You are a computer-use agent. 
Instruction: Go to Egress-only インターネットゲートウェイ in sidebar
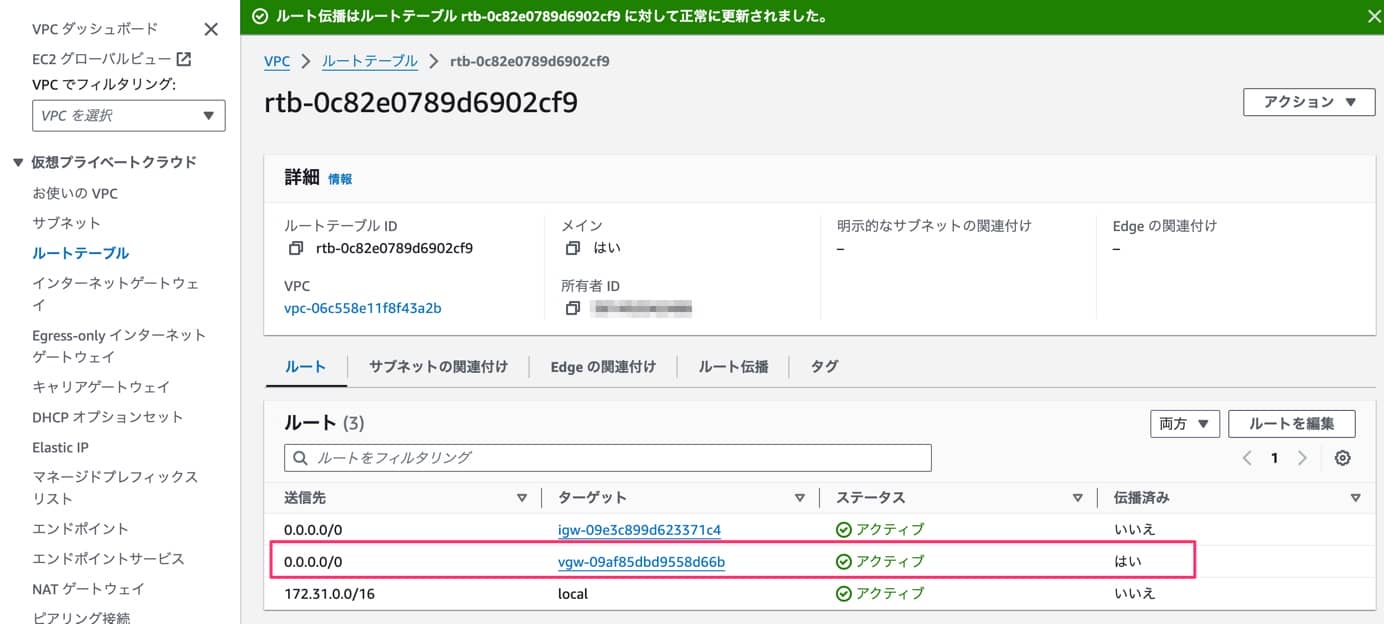(x=119, y=346)
